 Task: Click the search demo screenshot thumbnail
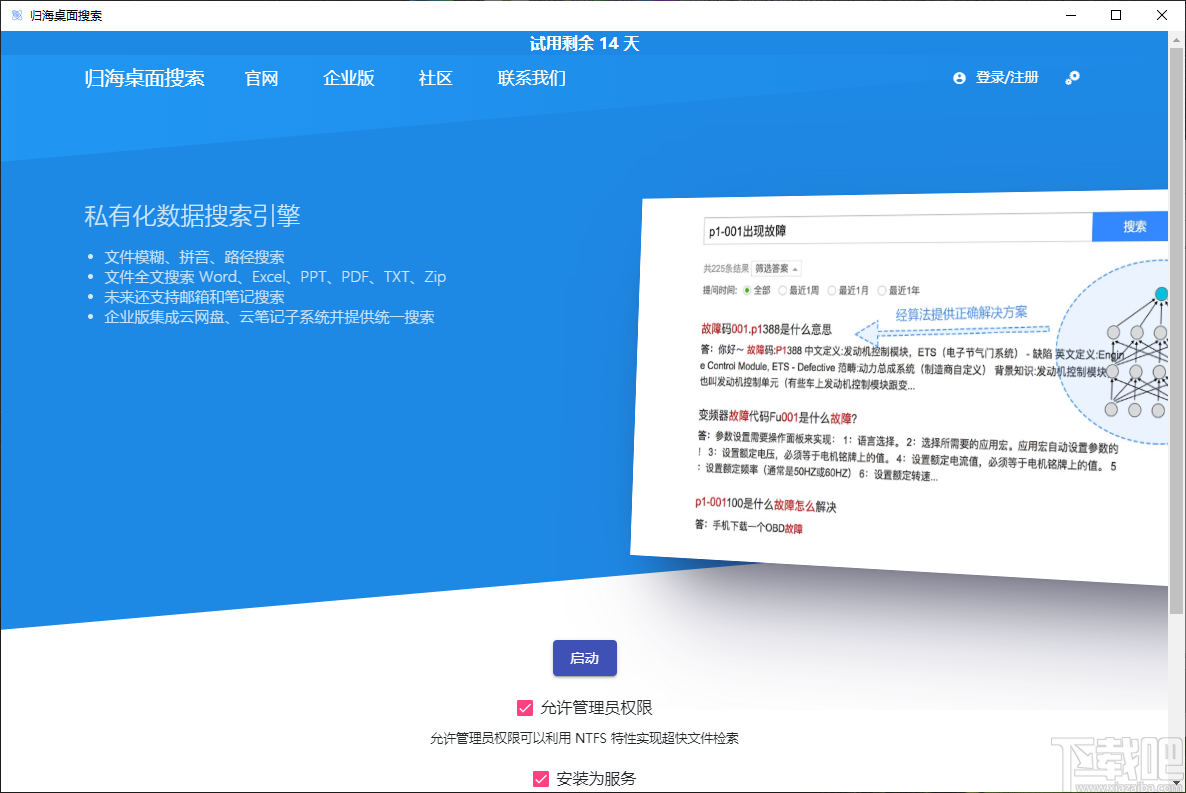point(900,387)
